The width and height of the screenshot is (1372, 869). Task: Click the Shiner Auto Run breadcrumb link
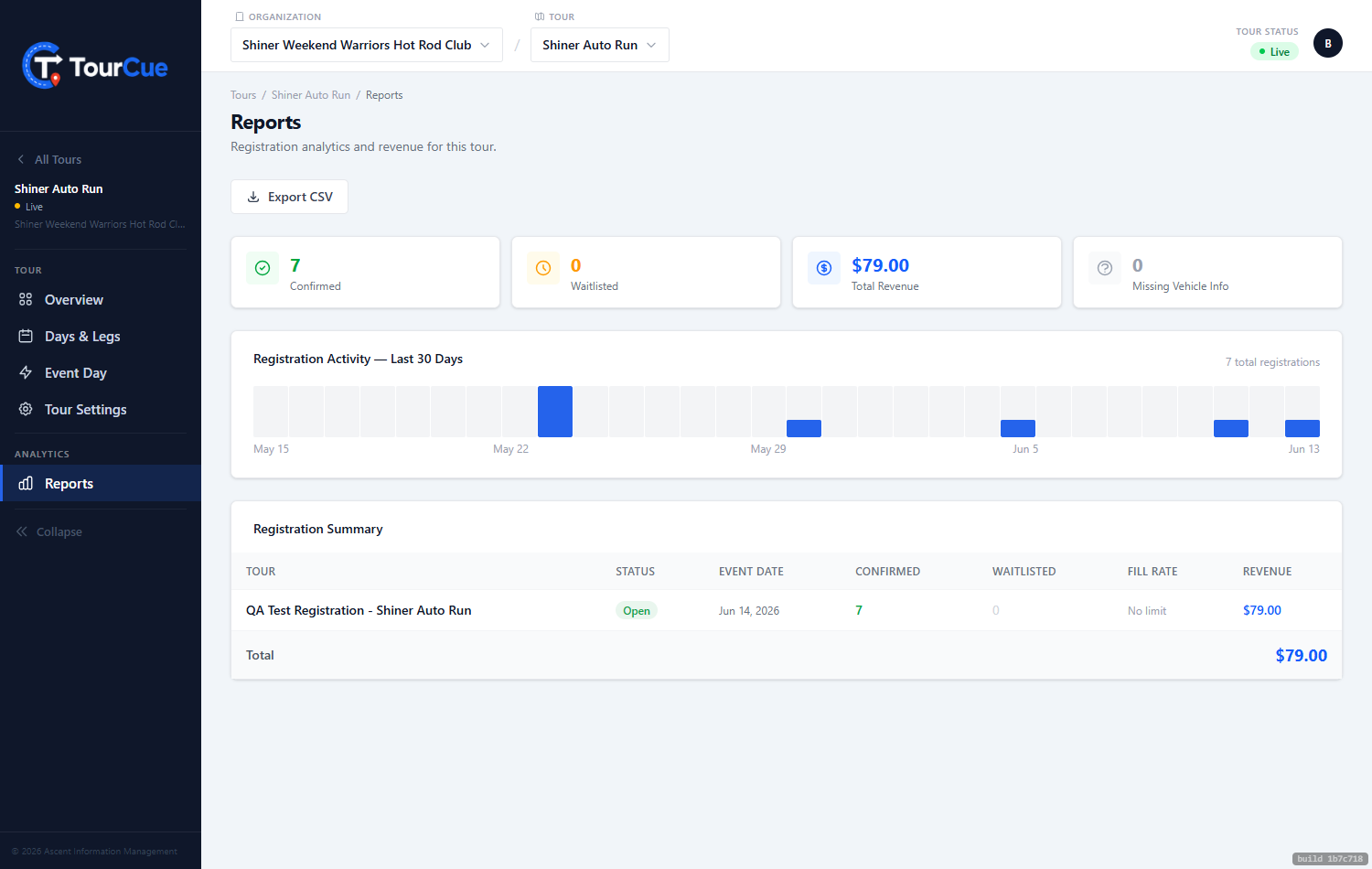[311, 95]
